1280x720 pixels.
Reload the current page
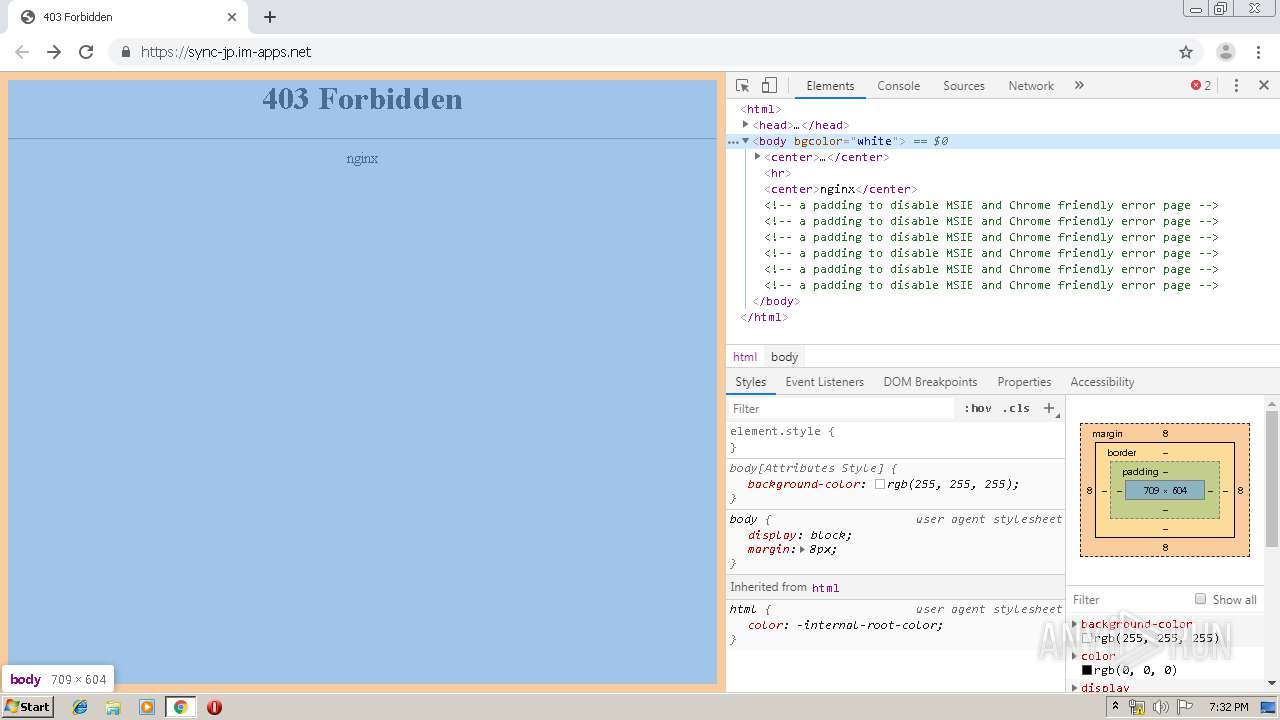point(86,52)
